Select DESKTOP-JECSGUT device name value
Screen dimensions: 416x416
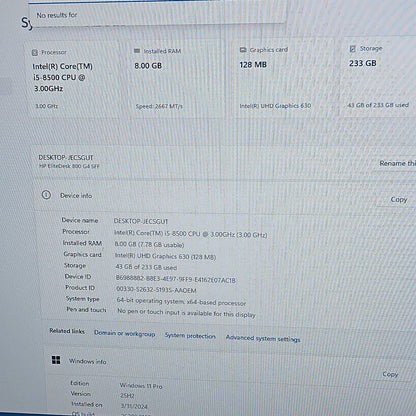coord(141,221)
